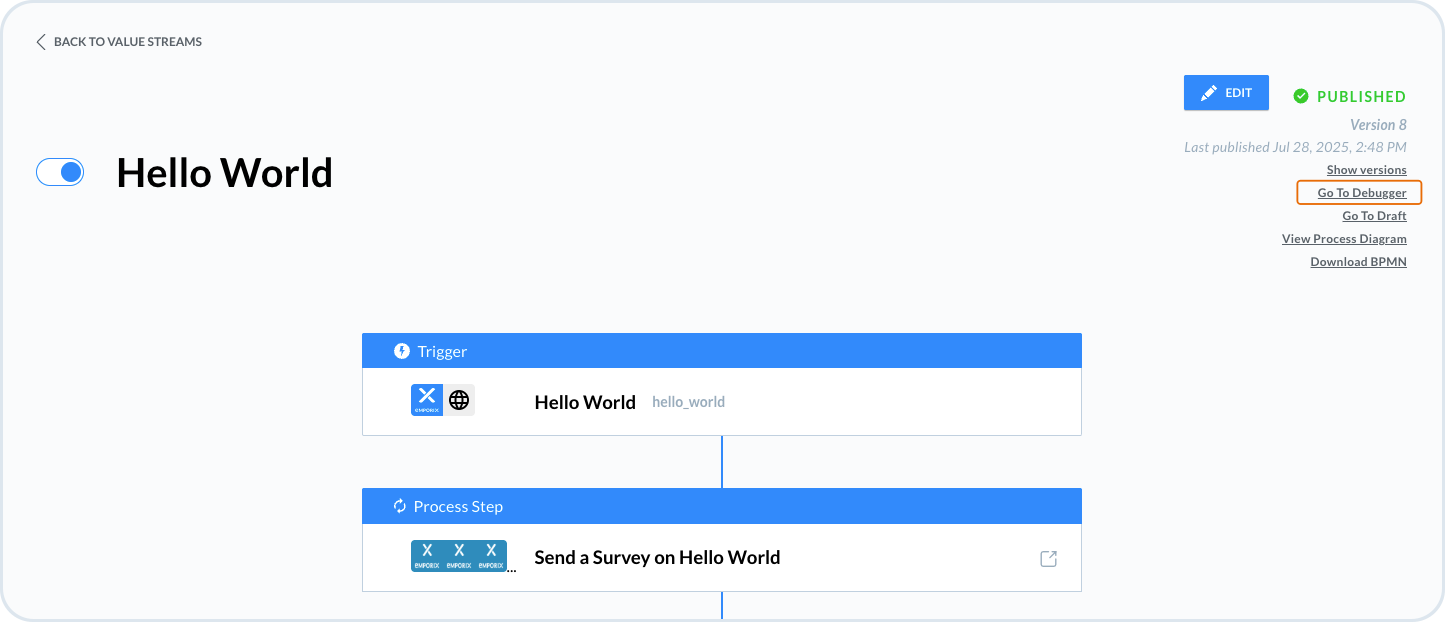Click the Process Step cycle arrows icon
The image size is (1445, 622).
click(x=400, y=506)
